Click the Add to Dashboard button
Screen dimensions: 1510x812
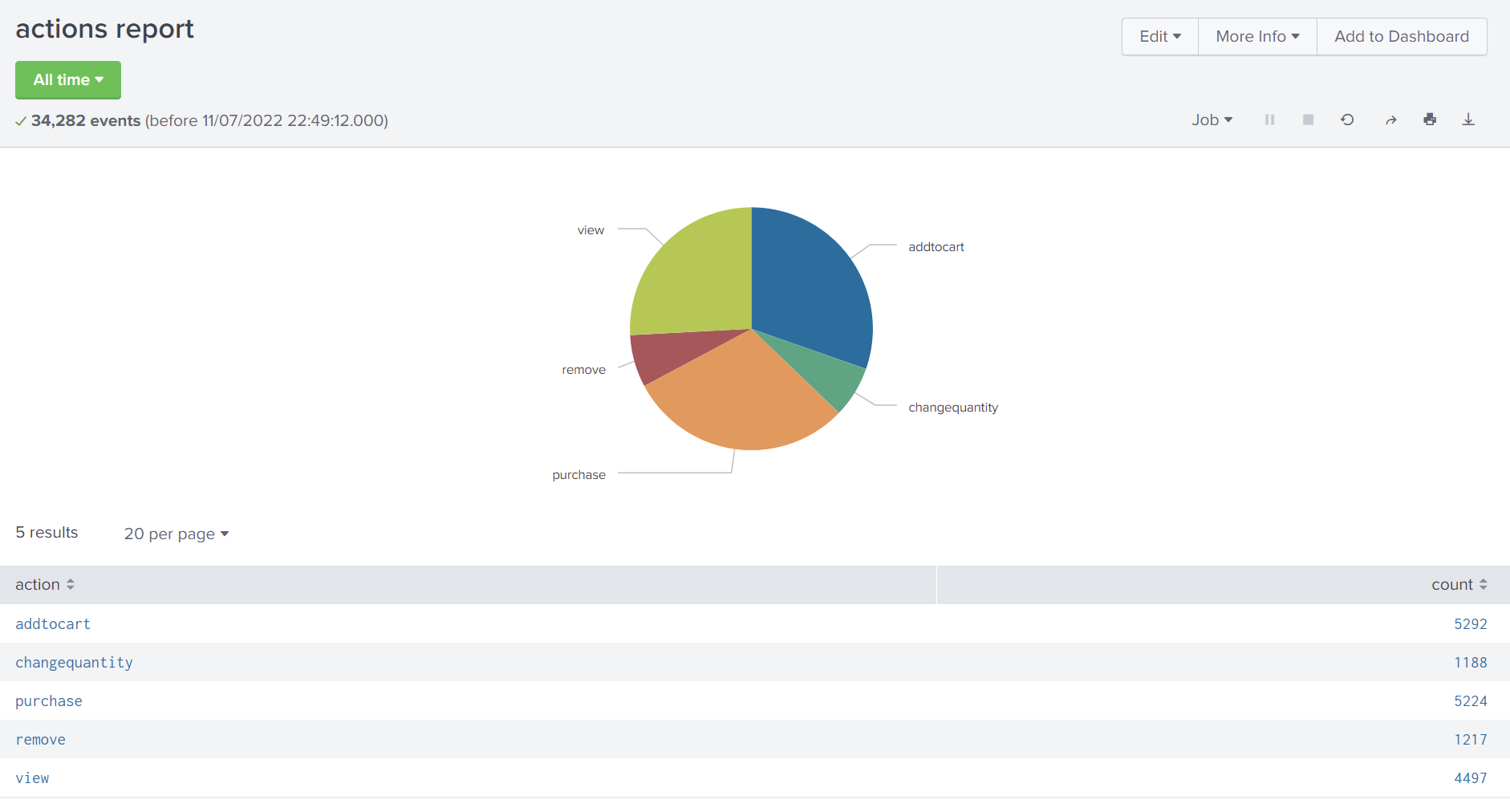click(1400, 36)
